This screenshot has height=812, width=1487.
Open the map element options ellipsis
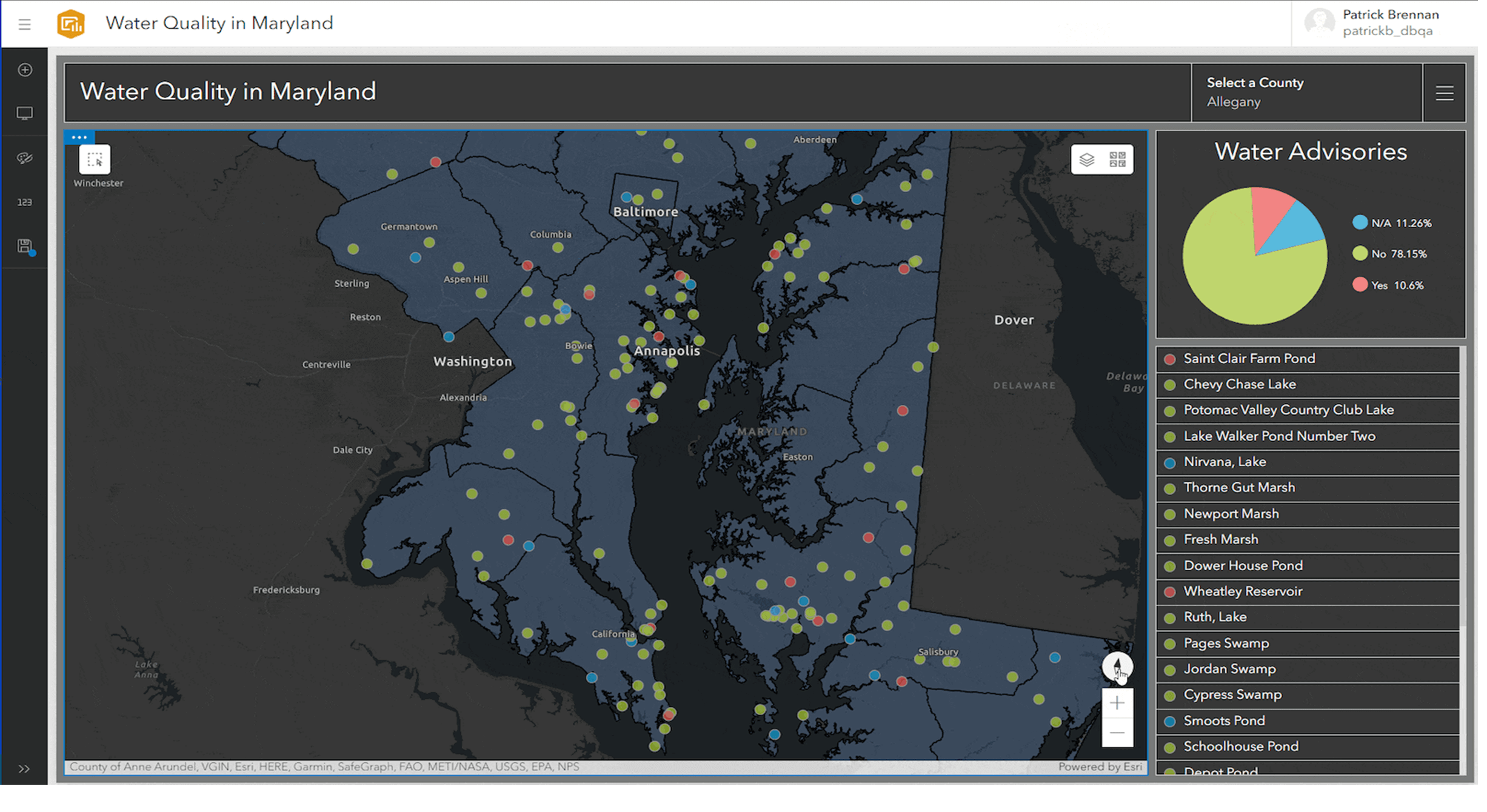[79, 138]
